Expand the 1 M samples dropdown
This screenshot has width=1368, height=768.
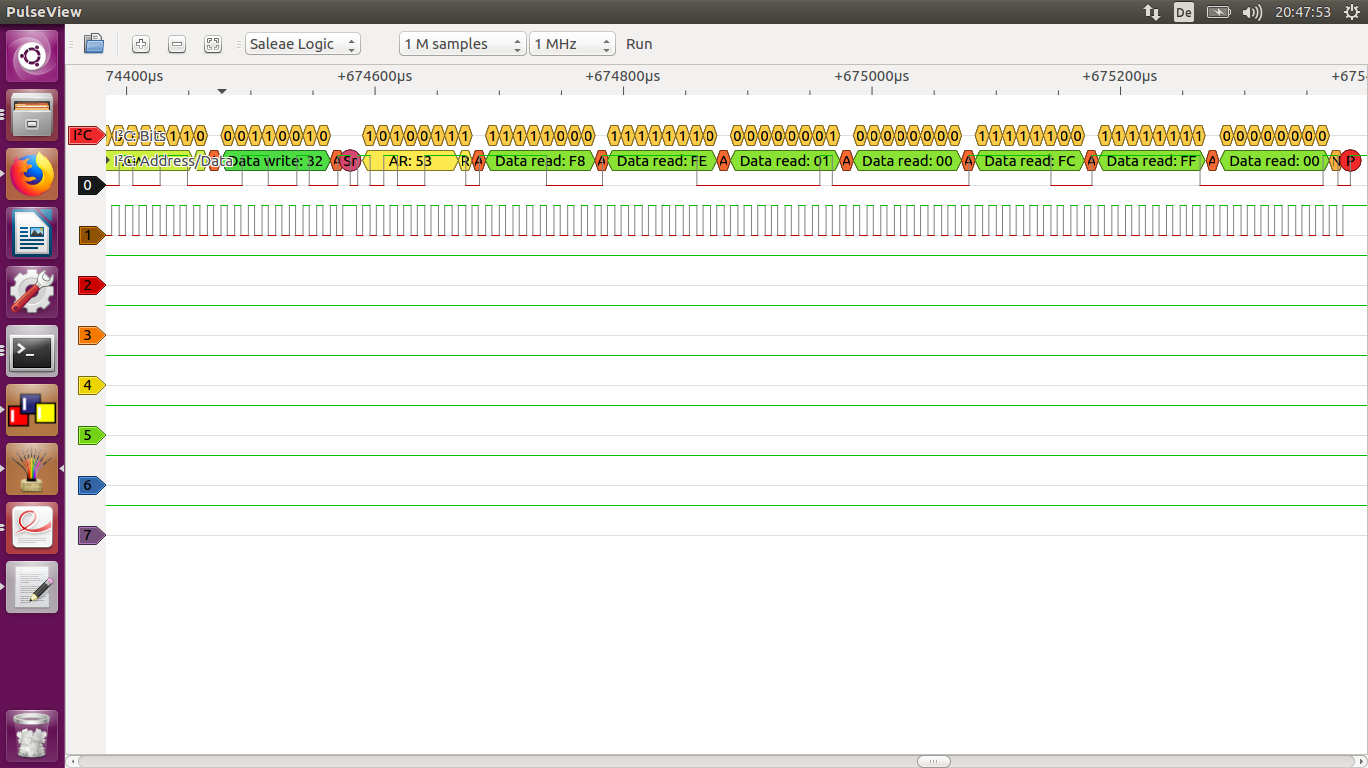tap(462, 44)
